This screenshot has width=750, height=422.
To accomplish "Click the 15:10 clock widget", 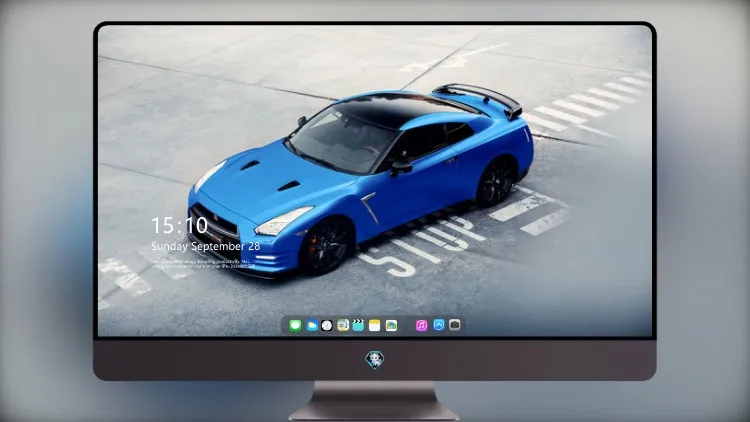I will pos(179,225).
